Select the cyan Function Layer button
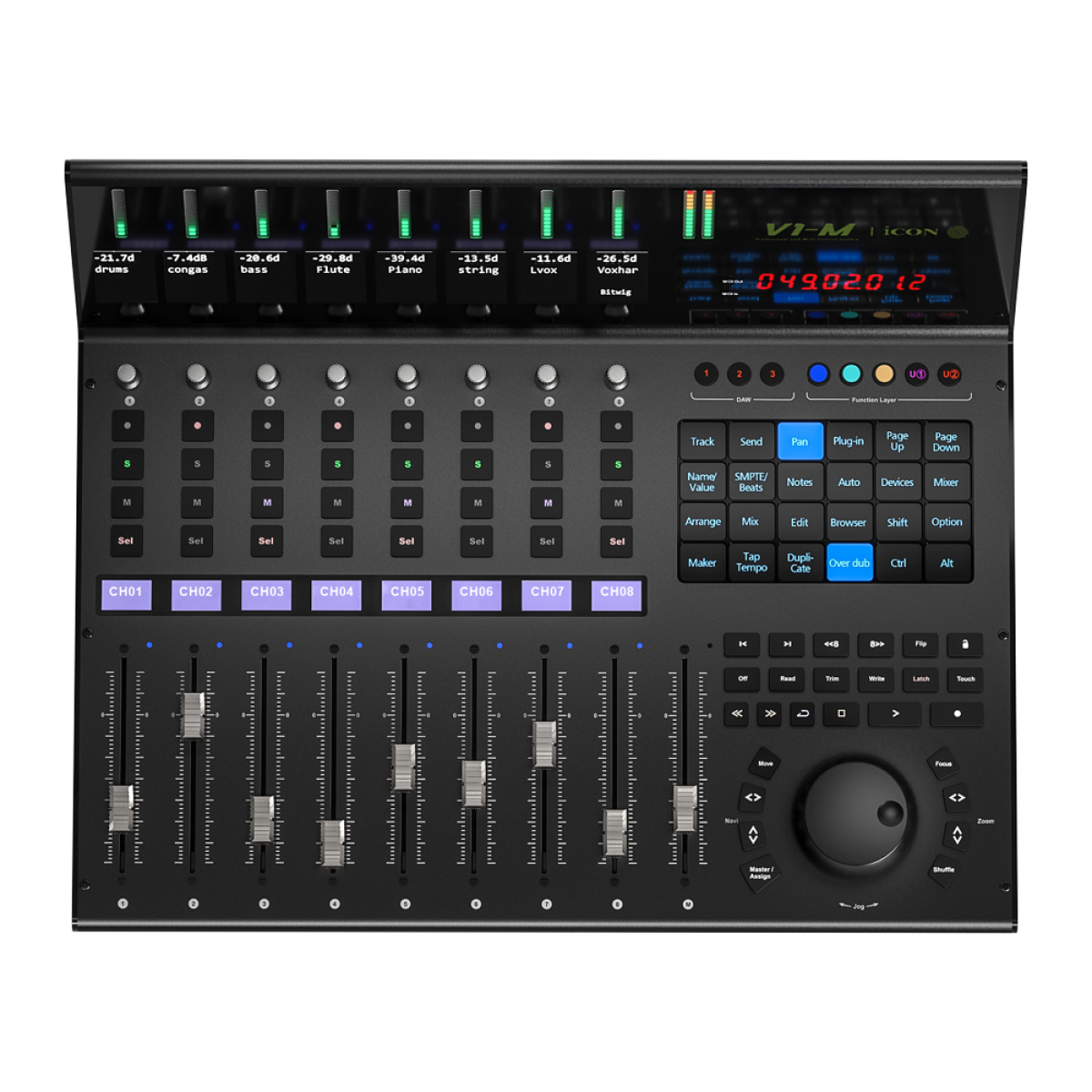Image resolution: width=1092 pixels, height=1092 pixels. click(x=851, y=373)
